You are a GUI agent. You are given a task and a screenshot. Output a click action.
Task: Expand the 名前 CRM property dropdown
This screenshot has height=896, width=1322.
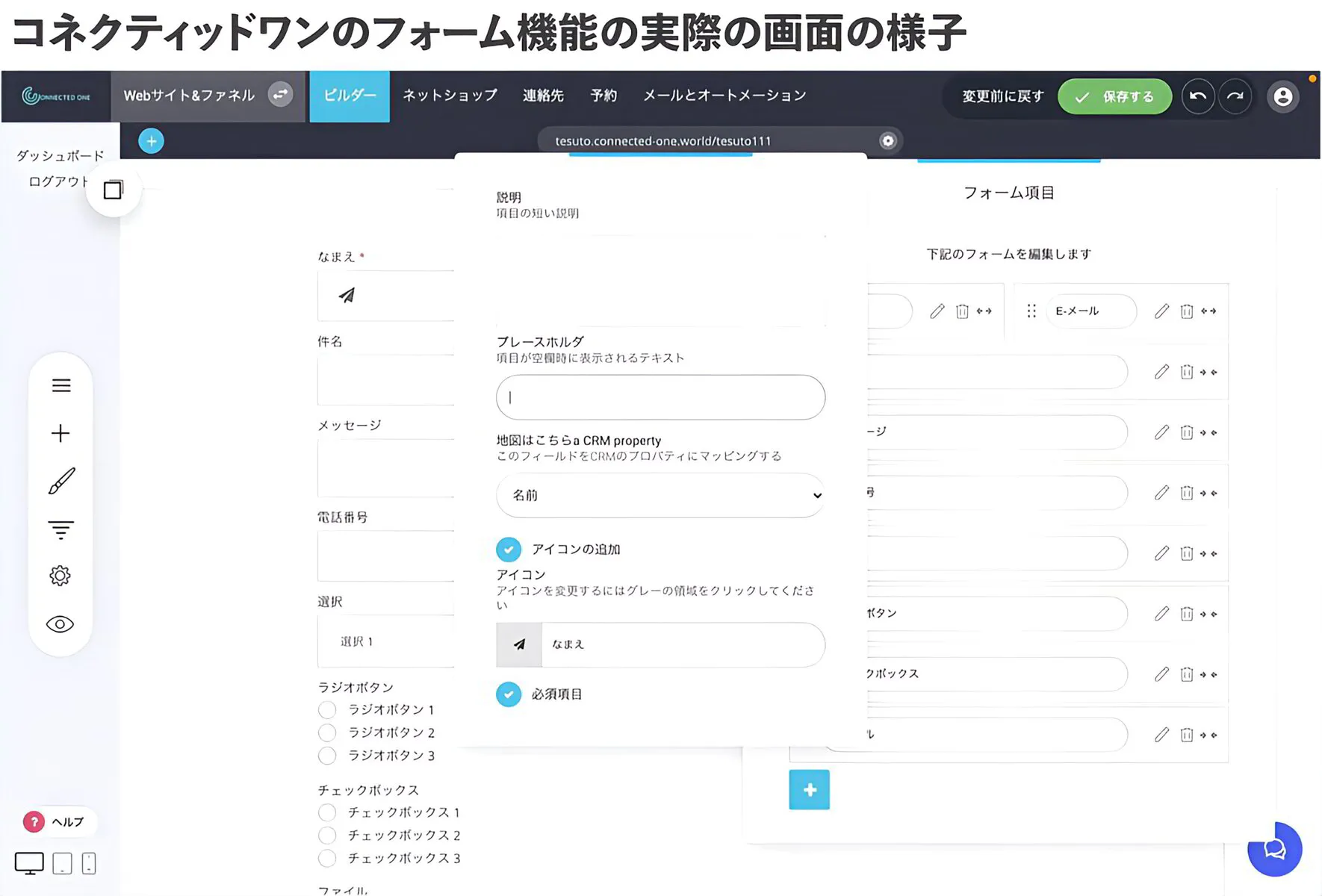(x=660, y=495)
